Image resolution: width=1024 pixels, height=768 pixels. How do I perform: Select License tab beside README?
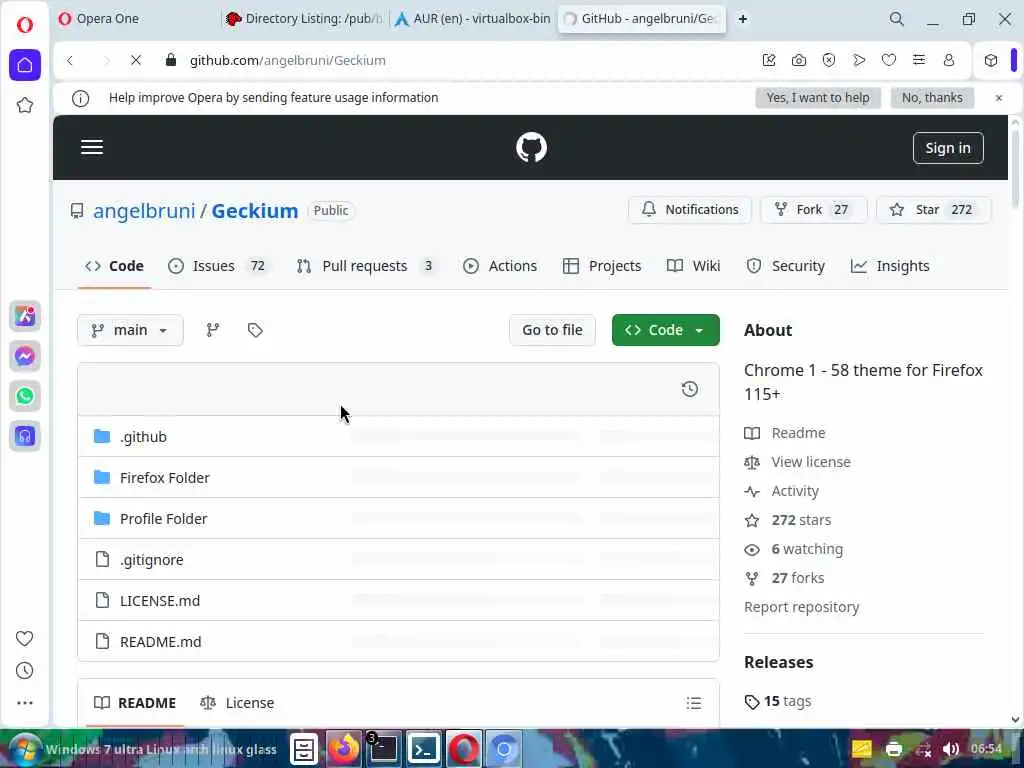point(237,703)
